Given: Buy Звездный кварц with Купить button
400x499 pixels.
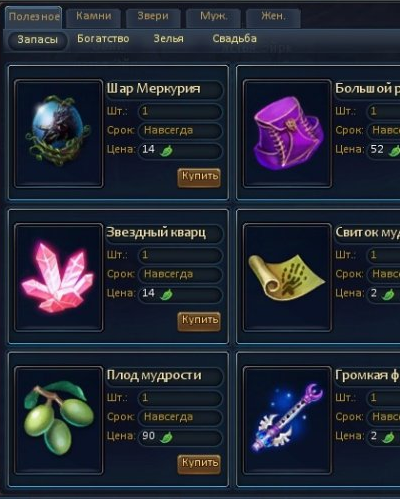Looking at the screenshot, I should coord(199,321).
